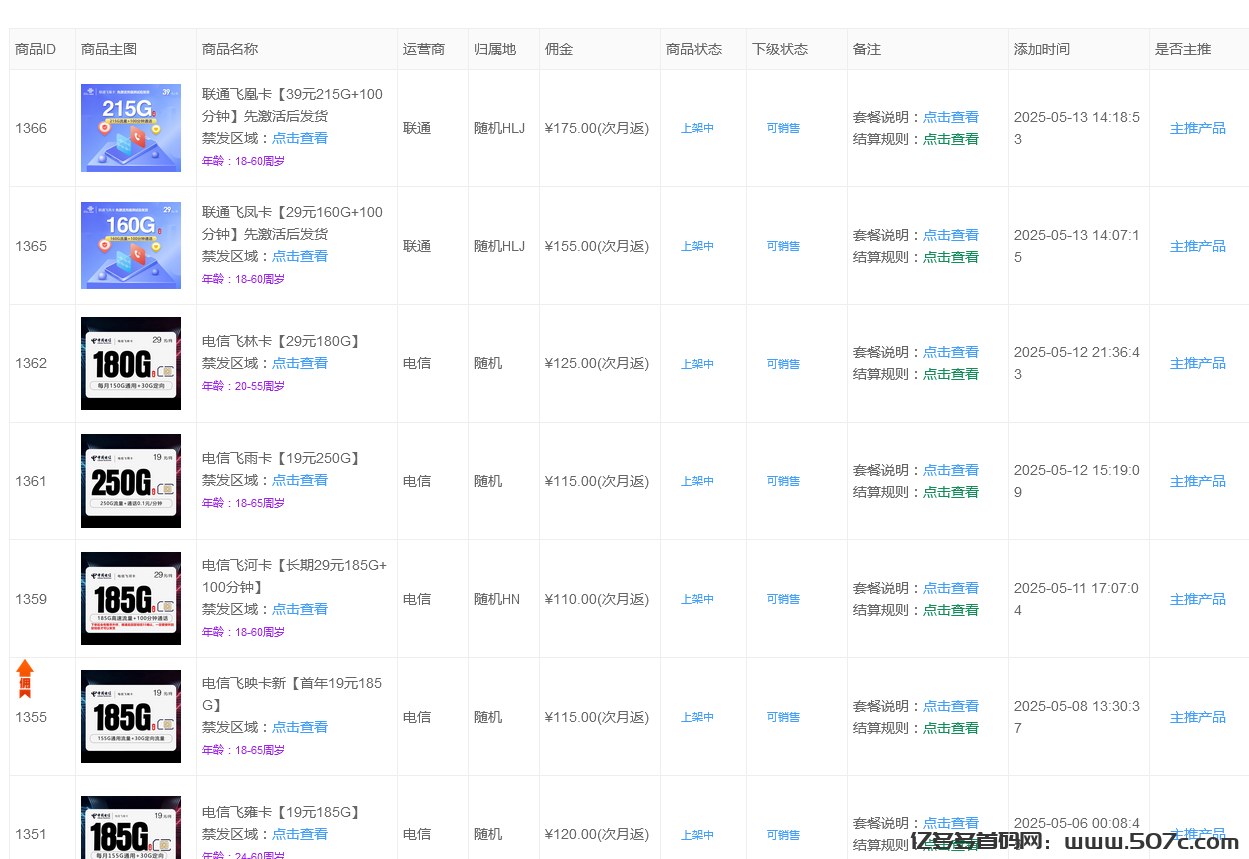Open 套餐说明 点击查看 in row 1361
Viewport: 1249px width, 859px height.
point(951,470)
